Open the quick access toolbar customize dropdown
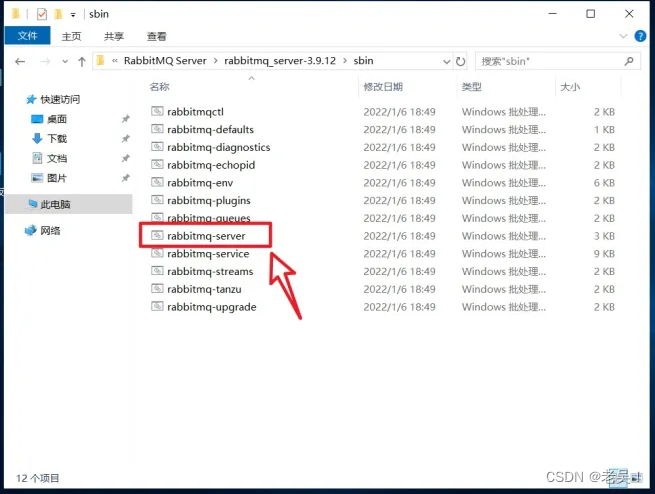The width and height of the screenshot is (655, 494). pos(73,15)
